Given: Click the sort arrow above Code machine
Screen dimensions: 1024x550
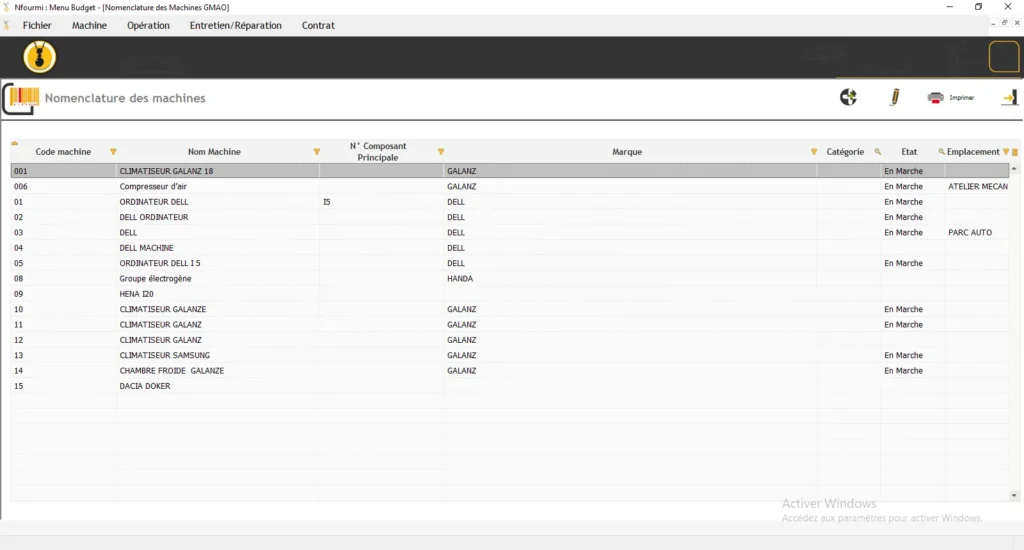Looking at the screenshot, I should [x=14, y=143].
